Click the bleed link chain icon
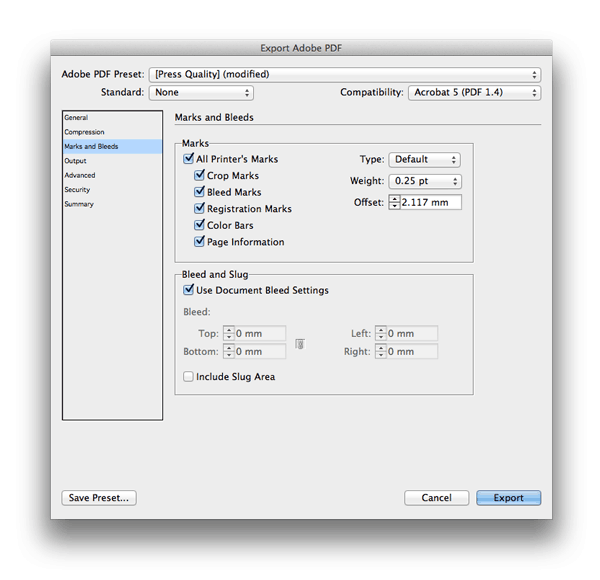The height and width of the screenshot is (580, 600). point(300,344)
